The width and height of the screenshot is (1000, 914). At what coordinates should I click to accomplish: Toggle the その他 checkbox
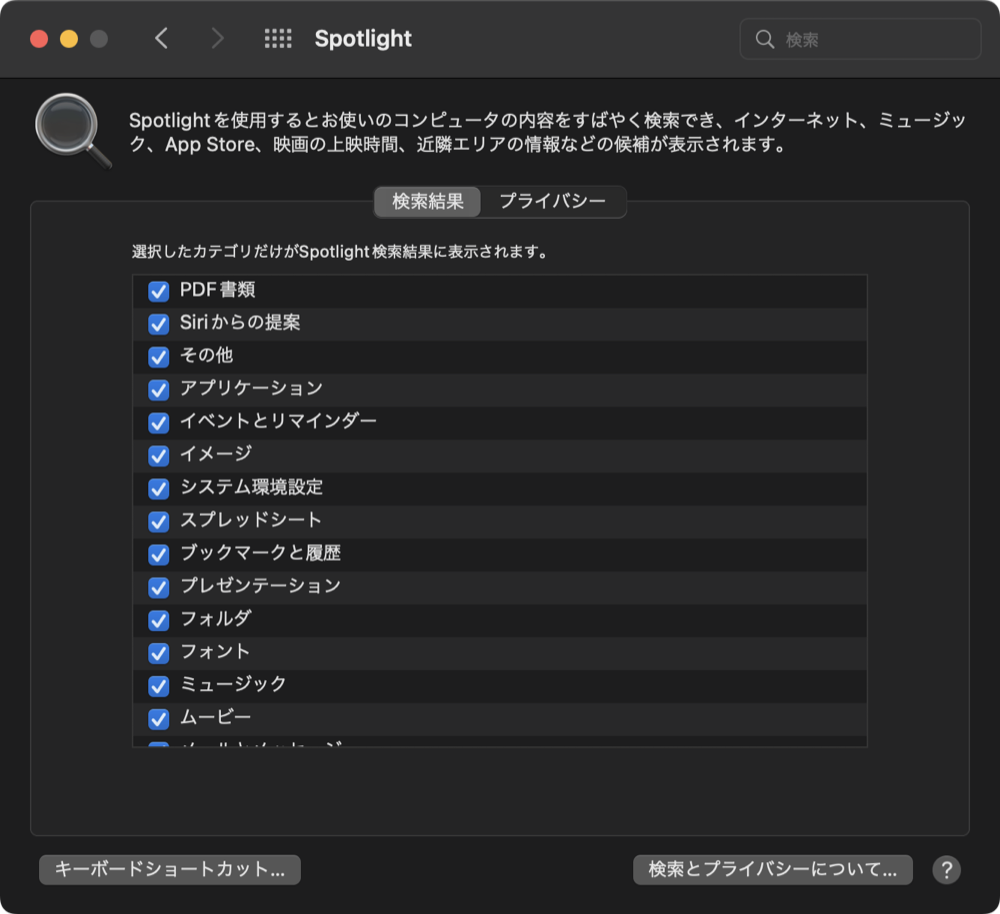pos(159,357)
